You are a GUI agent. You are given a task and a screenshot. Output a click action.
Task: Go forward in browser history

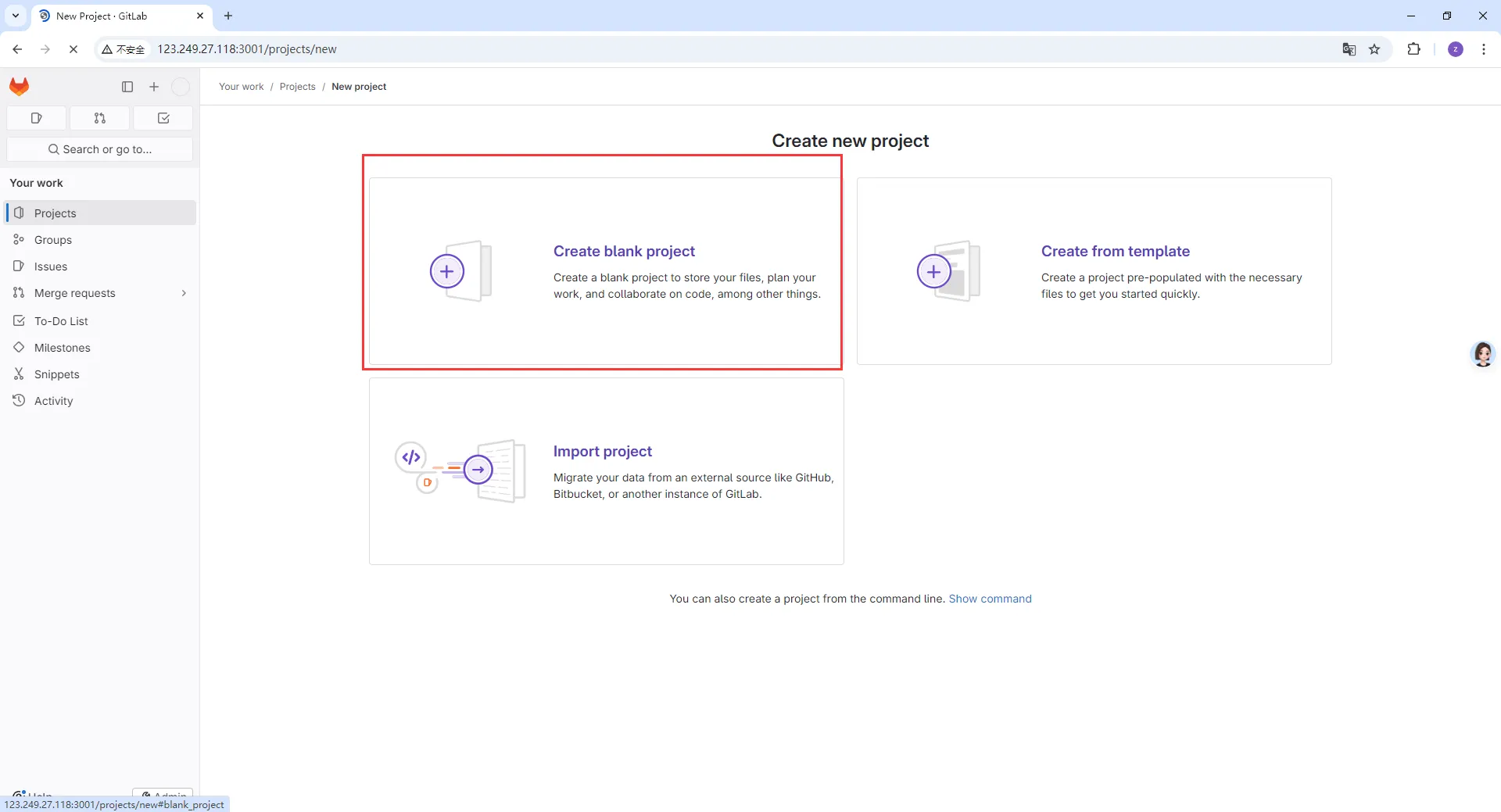click(45, 49)
